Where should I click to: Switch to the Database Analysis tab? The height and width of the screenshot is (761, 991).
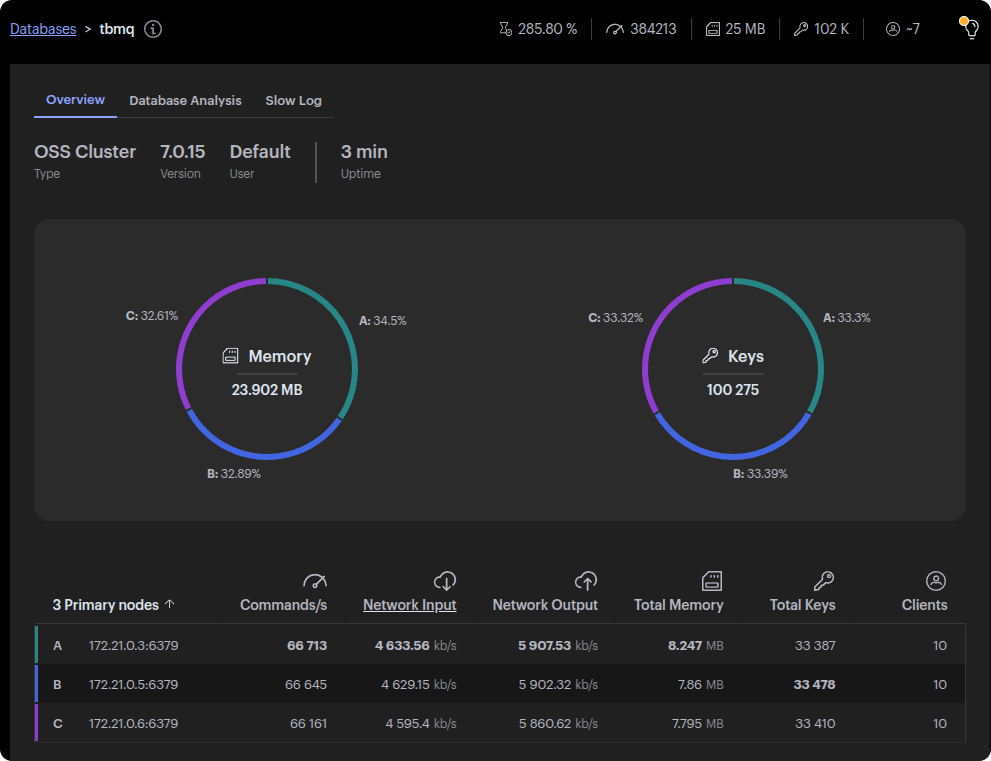pyautogui.click(x=185, y=100)
